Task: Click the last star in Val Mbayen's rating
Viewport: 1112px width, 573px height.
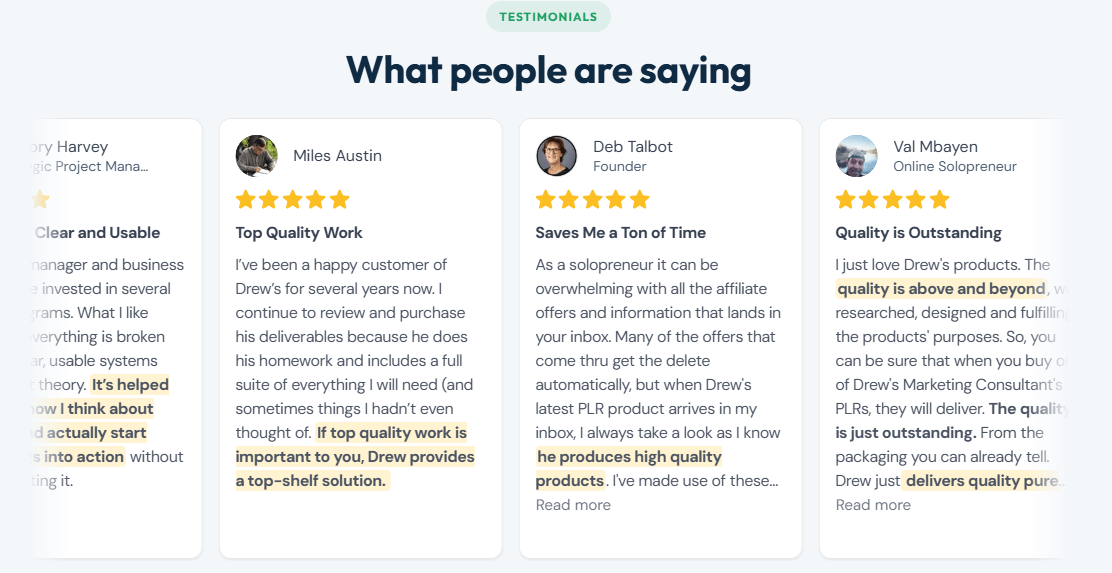Action: pyautogui.click(x=940, y=199)
